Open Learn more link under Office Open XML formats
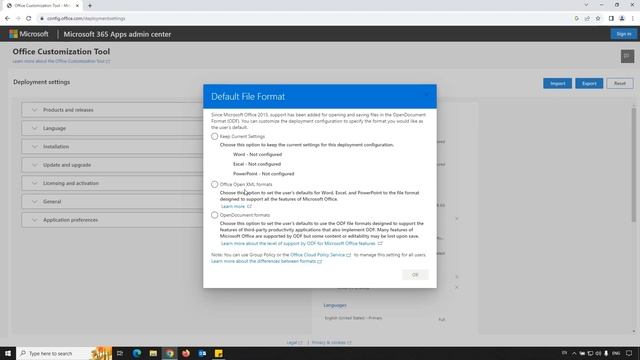Viewport: 640px width, 360px height. tap(236, 207)
